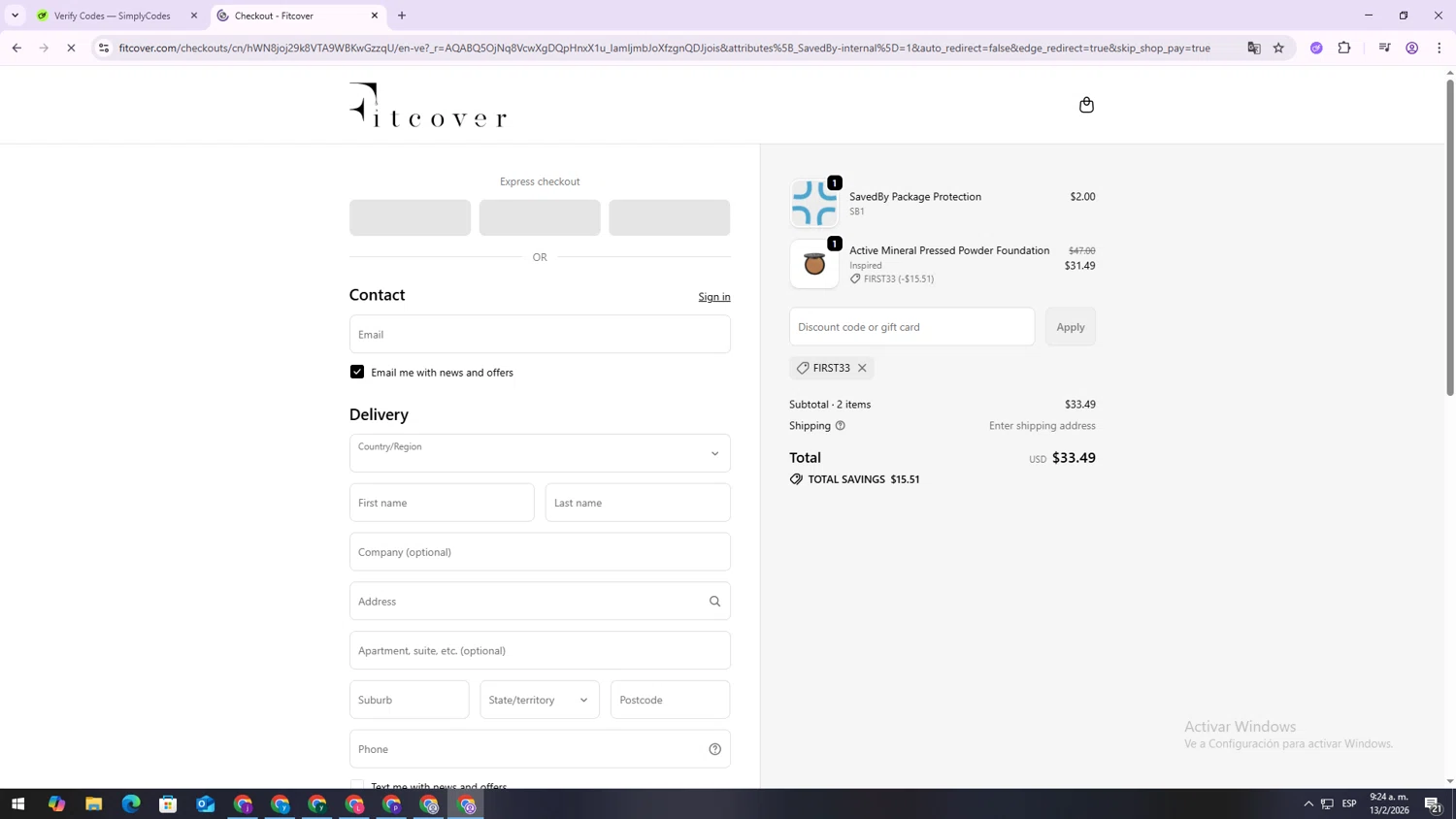Click the shipping help question icon
This screenshot has height=819, width=1456.
841,426
